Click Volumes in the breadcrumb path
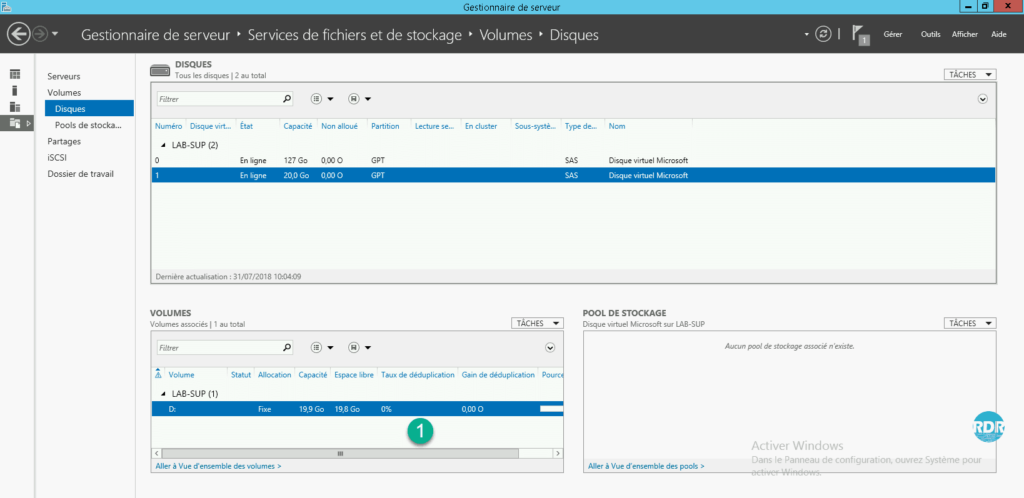This screenshot has height=498, width=1024. coord(506,35)
